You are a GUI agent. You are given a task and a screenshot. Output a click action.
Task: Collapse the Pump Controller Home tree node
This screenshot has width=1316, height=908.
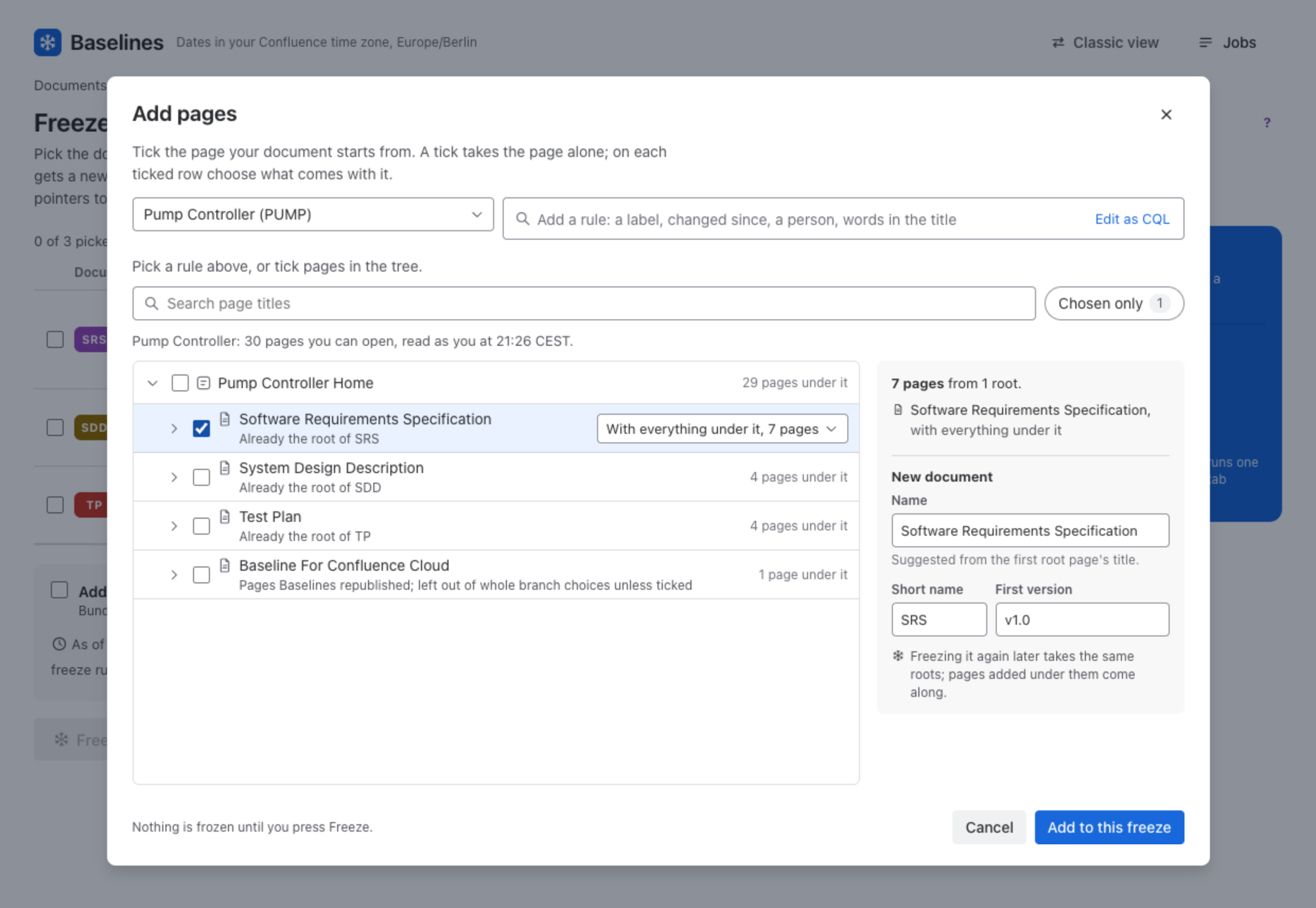click(x=152, y=383)
